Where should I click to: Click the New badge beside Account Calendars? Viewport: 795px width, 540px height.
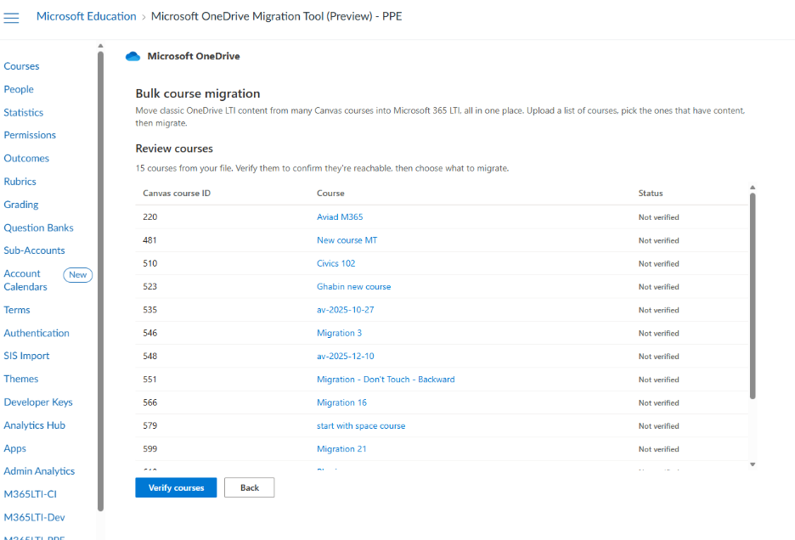[78, 275]
